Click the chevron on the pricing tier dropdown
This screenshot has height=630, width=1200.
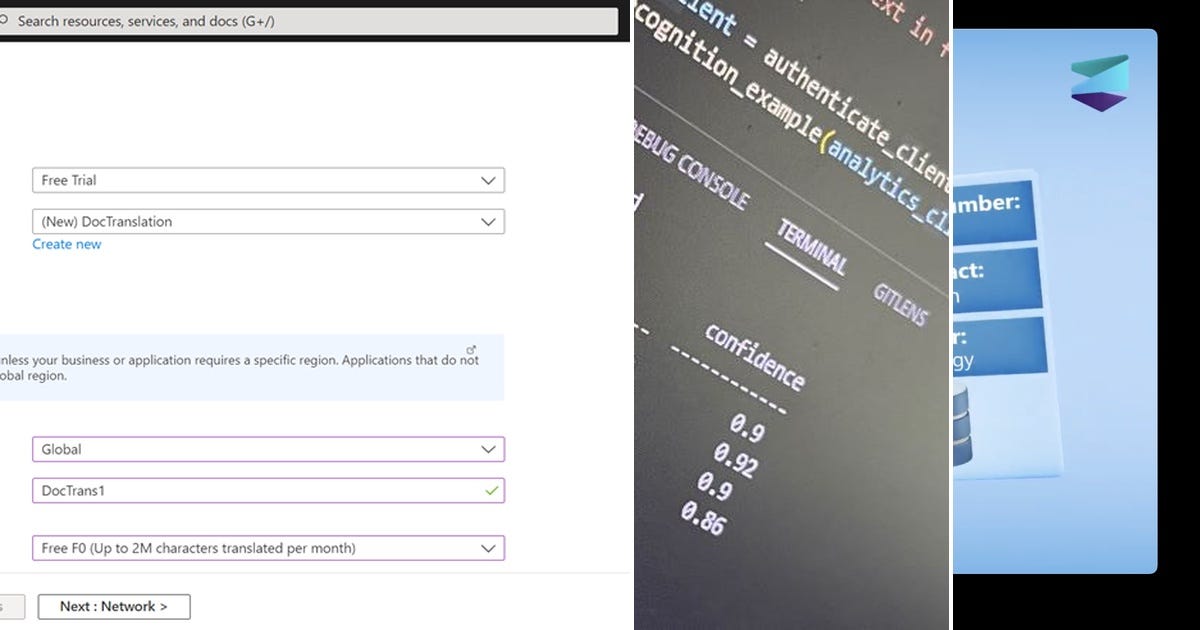coord(488,548)
